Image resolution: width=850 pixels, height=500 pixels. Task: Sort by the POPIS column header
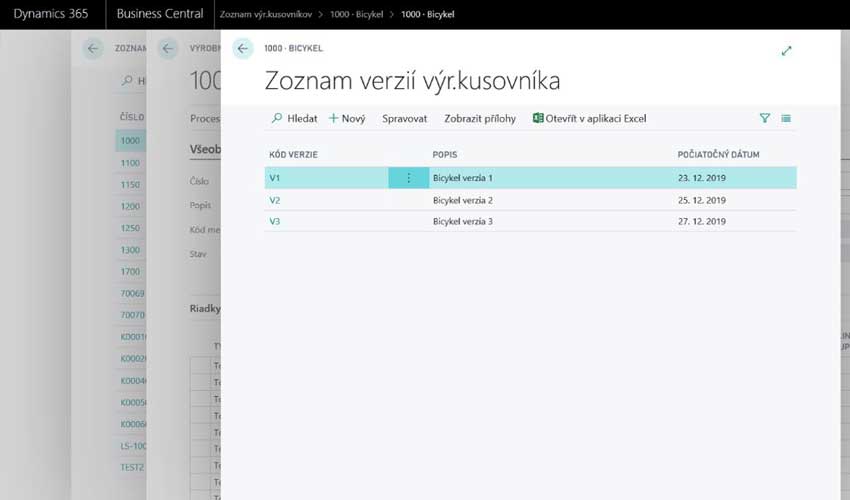tap(445, 155)
